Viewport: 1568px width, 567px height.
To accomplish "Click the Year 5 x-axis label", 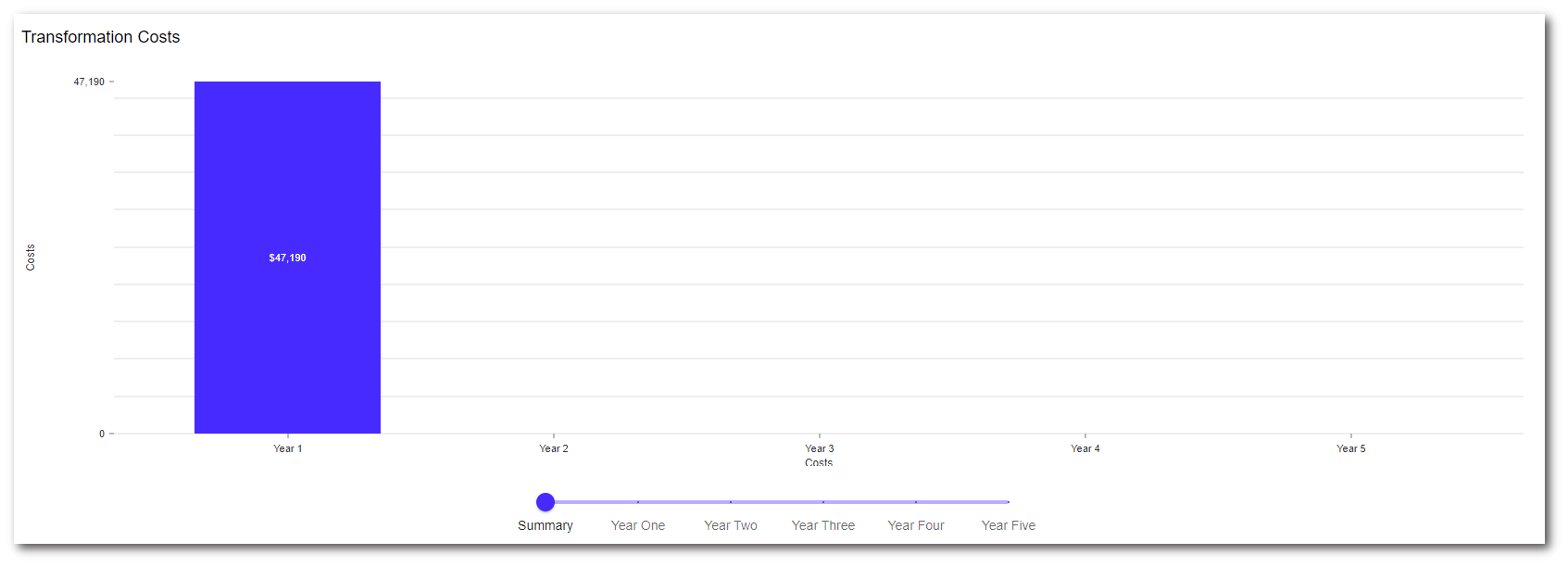I will pyautogui.click(x=1351, y=448).
